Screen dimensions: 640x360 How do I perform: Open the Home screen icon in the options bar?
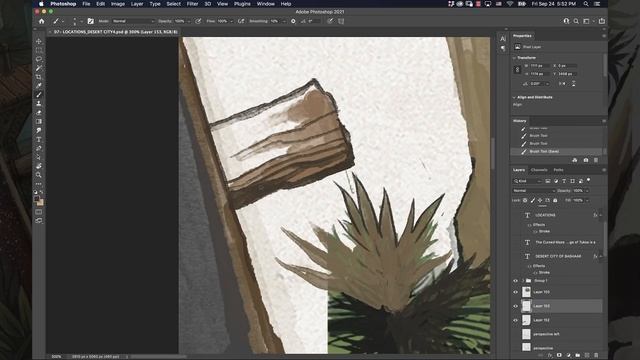point(42,21)
